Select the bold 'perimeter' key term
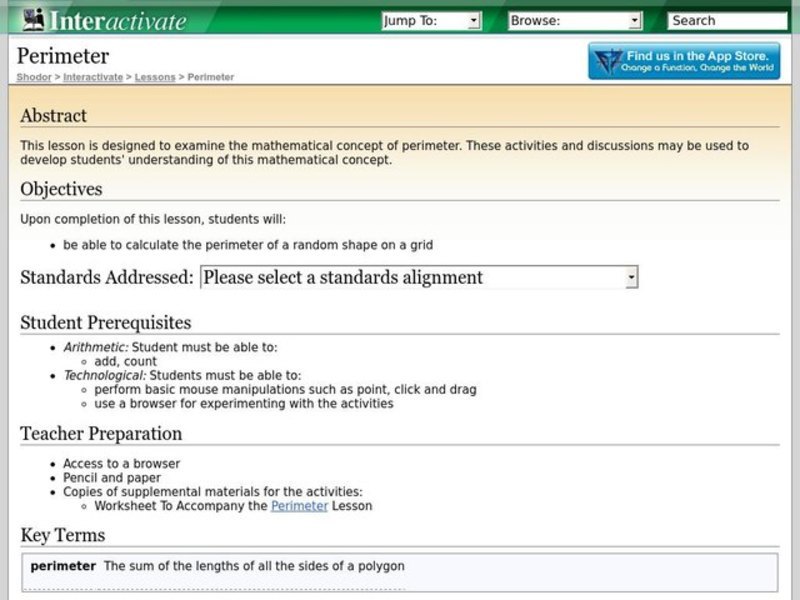 click(63, 566)
